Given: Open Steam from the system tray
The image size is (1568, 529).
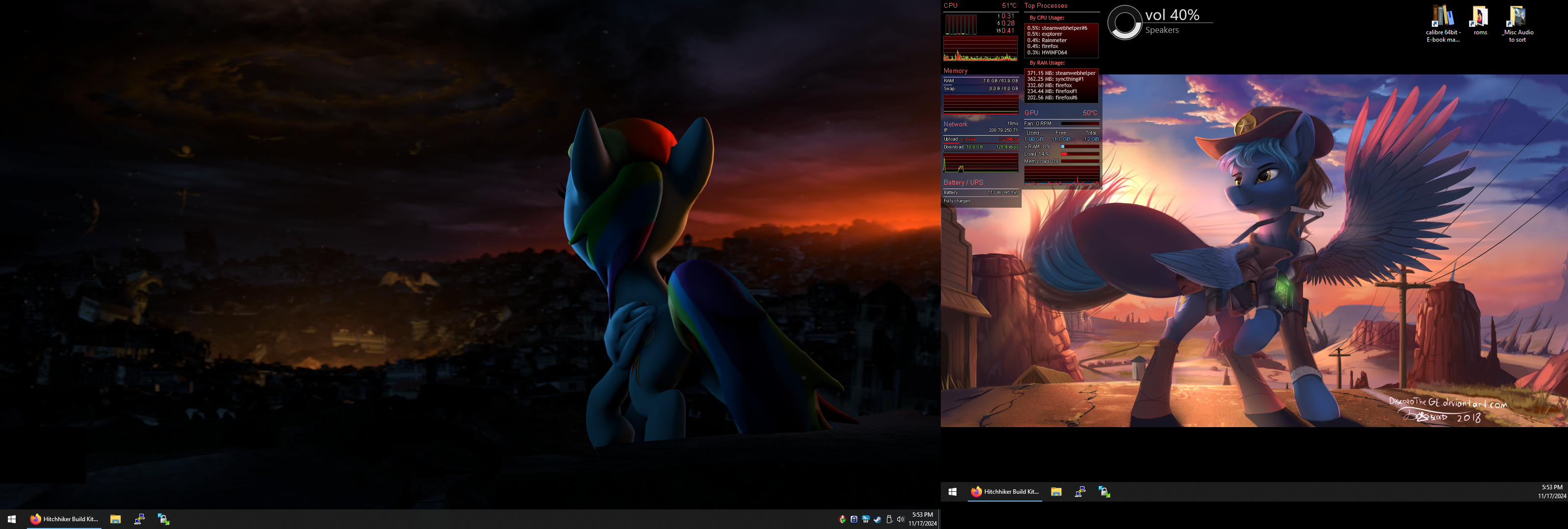Looking at the screenshot, I should [x=878, y=519].
